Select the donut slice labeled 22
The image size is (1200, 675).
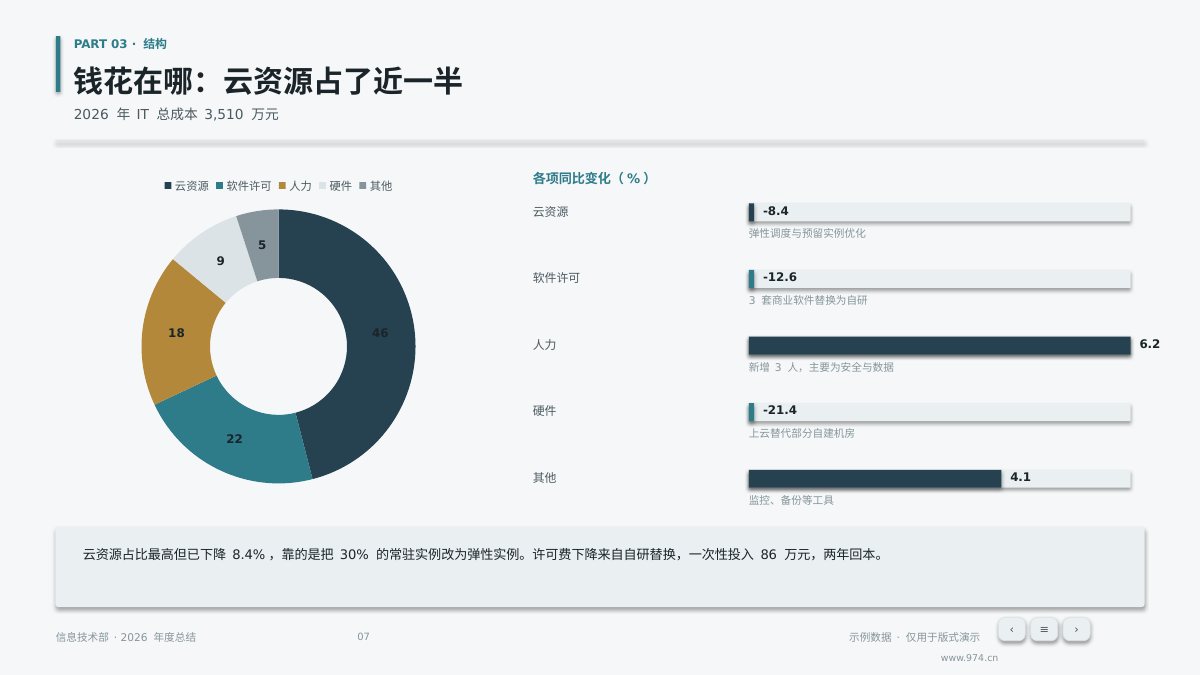(x=234, y=439)
